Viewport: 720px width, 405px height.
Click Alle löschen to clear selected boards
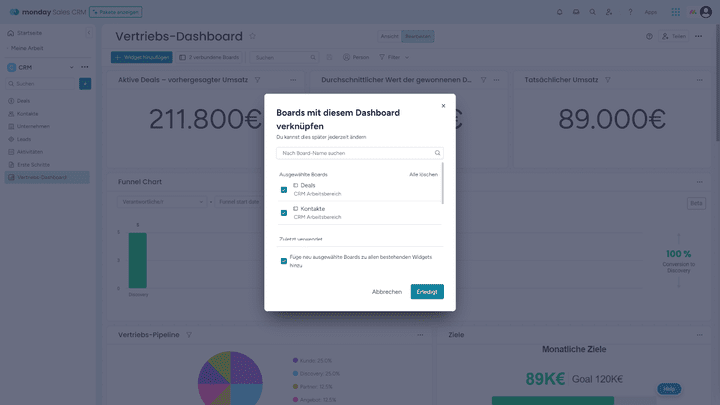point(423,174)
